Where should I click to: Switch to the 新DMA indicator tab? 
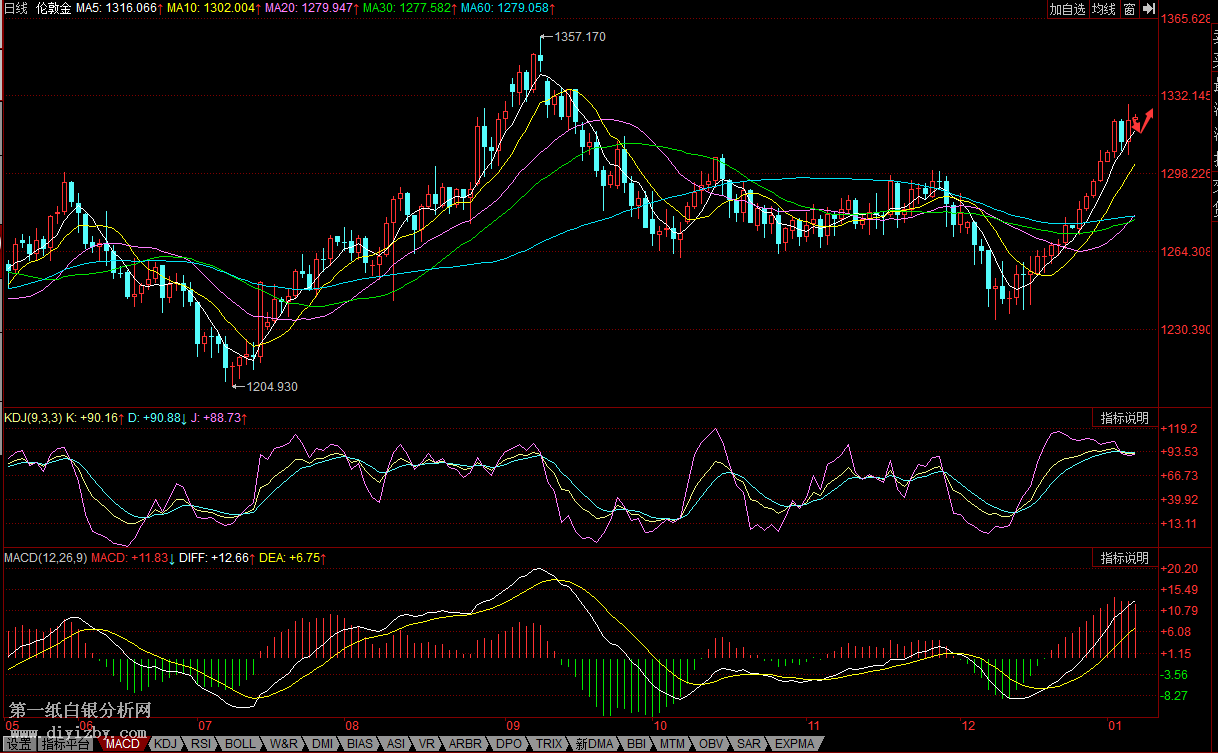point(594,744)
